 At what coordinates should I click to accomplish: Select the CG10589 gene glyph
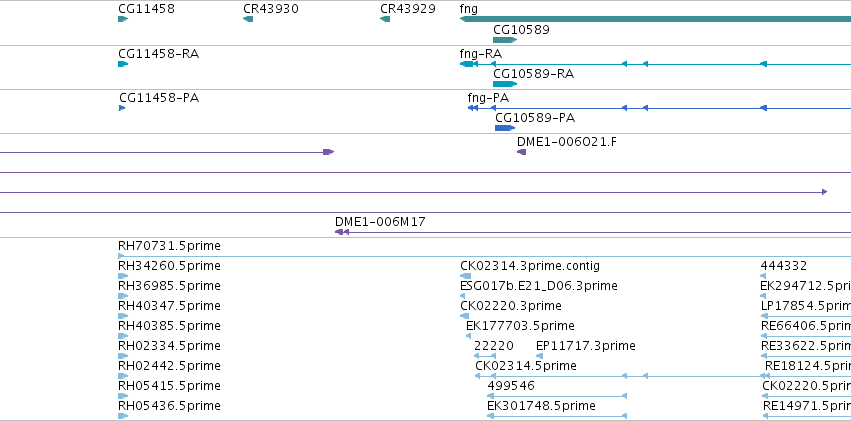click(x=505, y=40)
